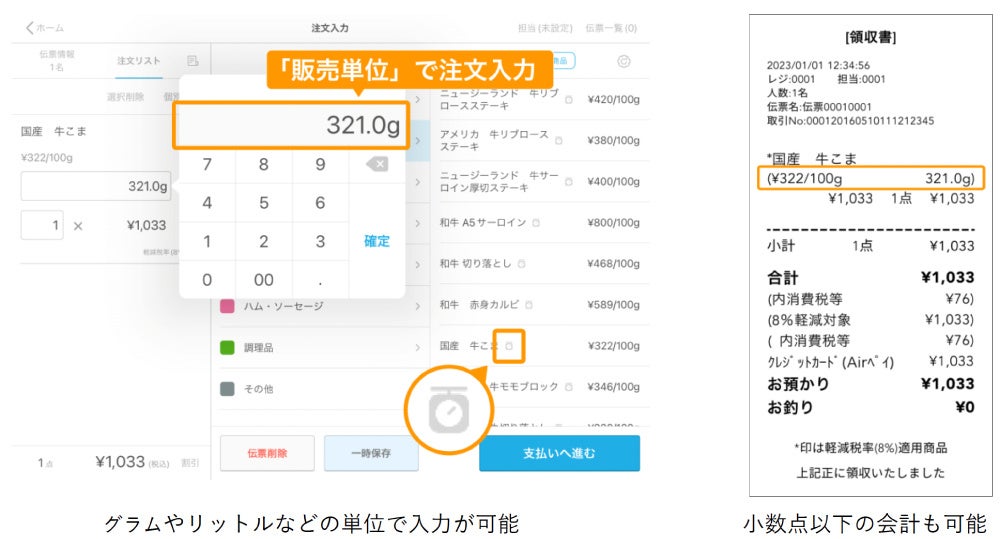Tap keypad key 3

point(320,241)
